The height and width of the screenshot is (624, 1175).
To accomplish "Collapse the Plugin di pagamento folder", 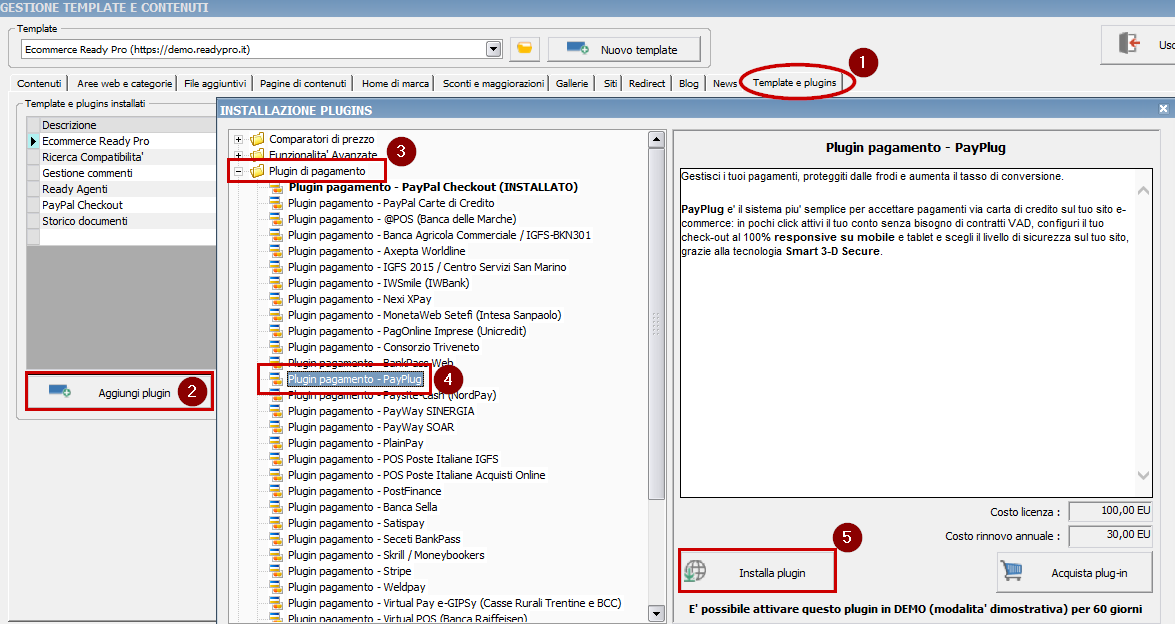I will (238, 172).
